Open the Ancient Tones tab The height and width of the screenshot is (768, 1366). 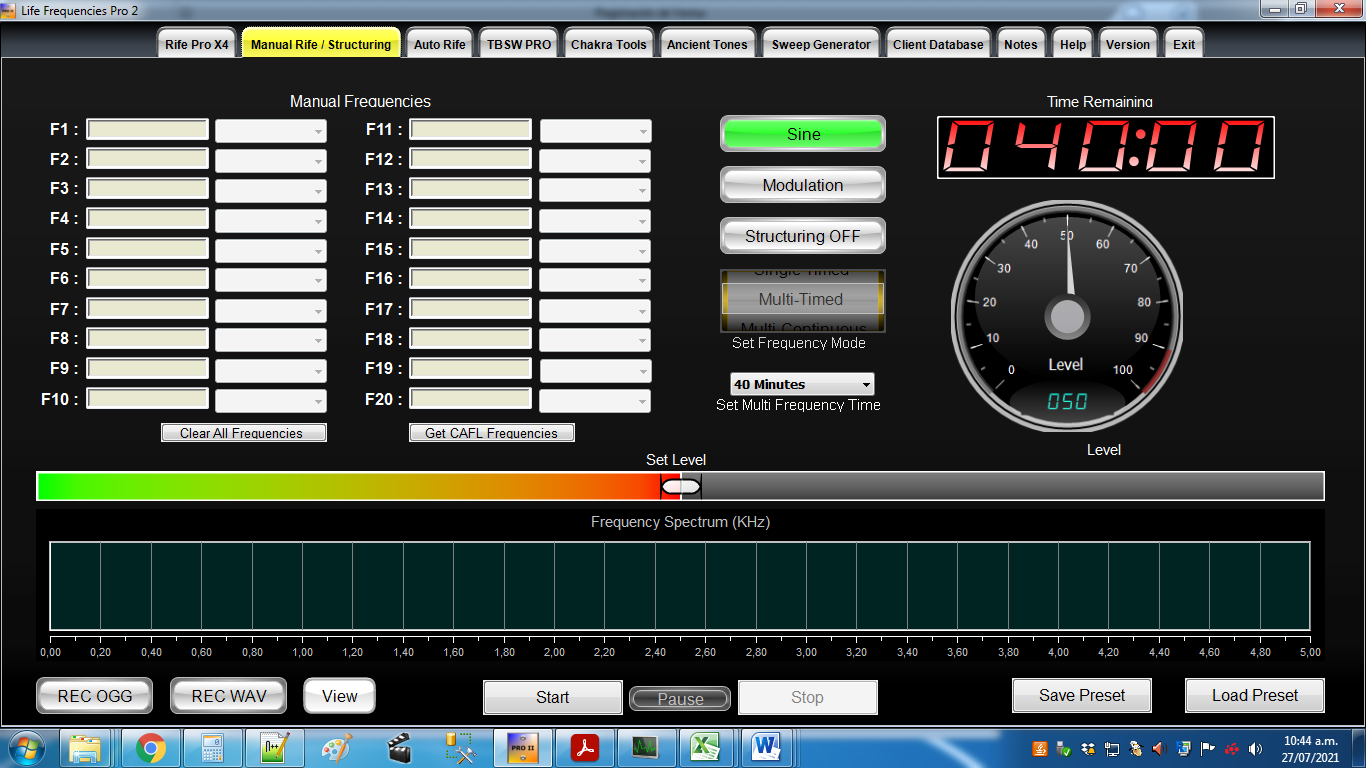[707, 44]
